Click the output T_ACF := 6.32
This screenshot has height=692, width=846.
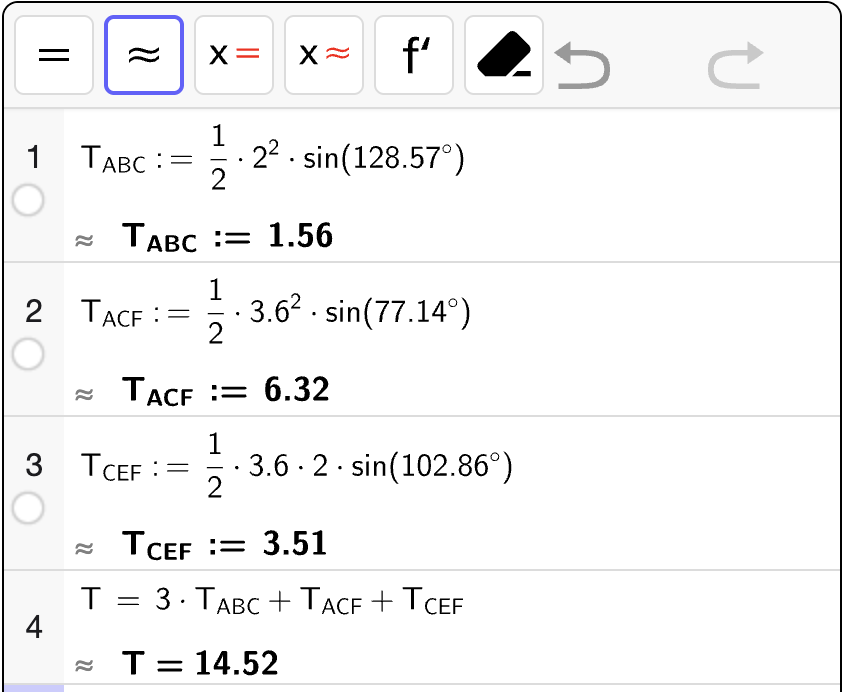click(x=226, y=390)
